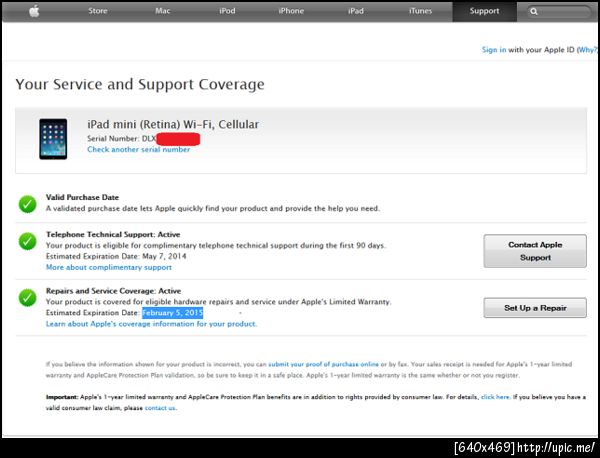Image resolution: width=600 pixels, height=458 pixels.
Task: Click the iPad mini product thumbnail
Action: point(53,139)
